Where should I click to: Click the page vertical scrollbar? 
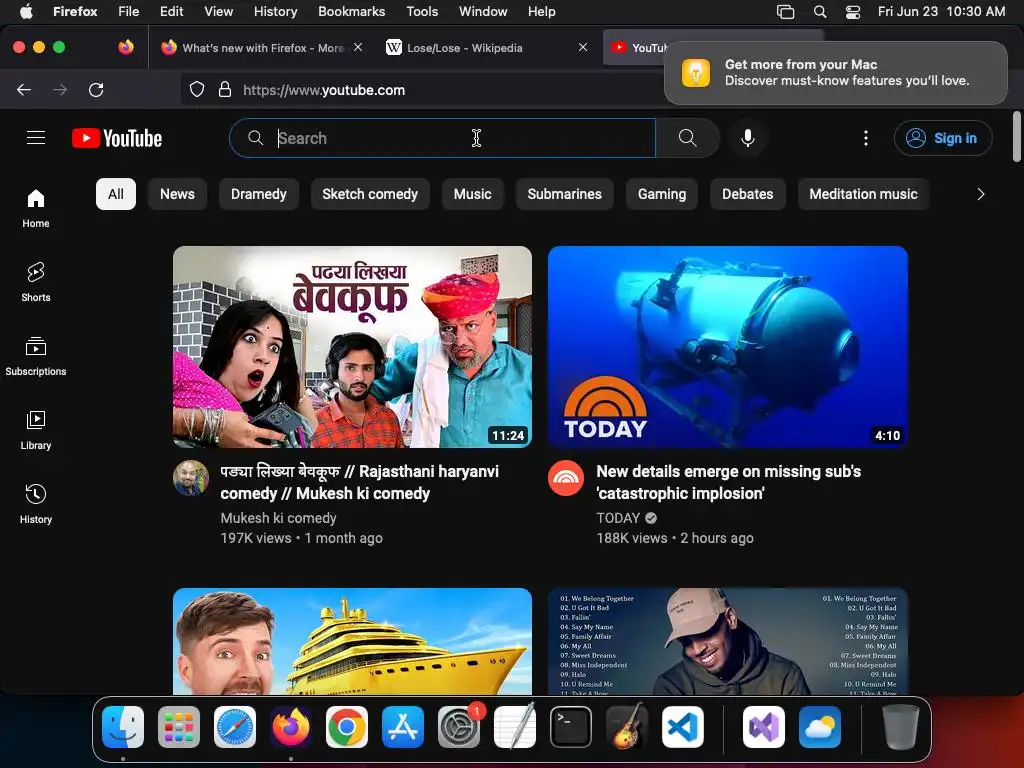[1016, 136]
